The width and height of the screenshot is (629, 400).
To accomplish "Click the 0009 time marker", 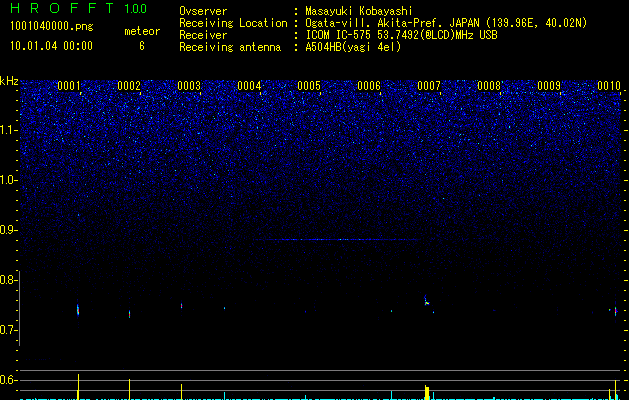I will (549, 86).
